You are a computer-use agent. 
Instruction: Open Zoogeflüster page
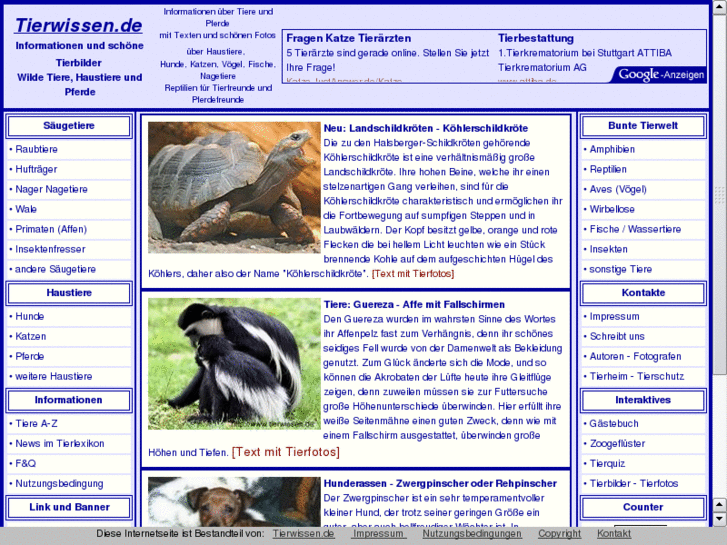(617, 443)
